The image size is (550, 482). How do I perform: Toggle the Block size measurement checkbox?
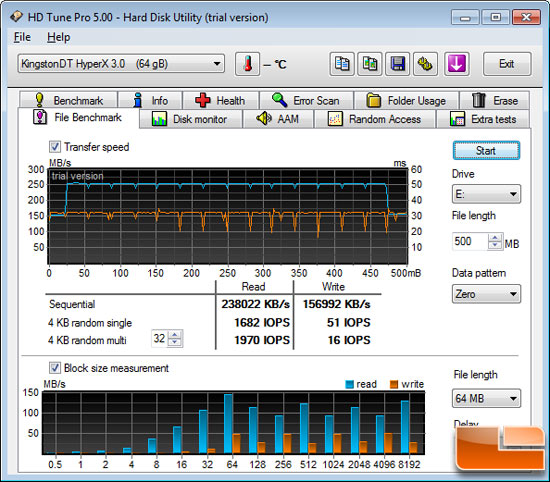tap(55, 368)
